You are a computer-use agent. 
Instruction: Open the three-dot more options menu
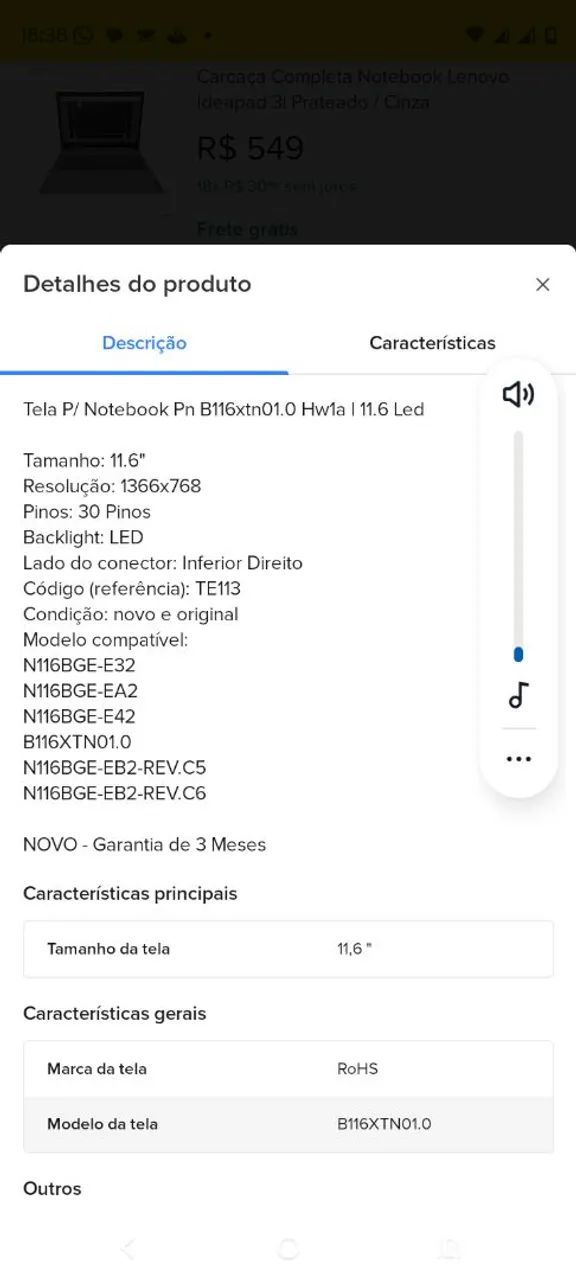518,757
